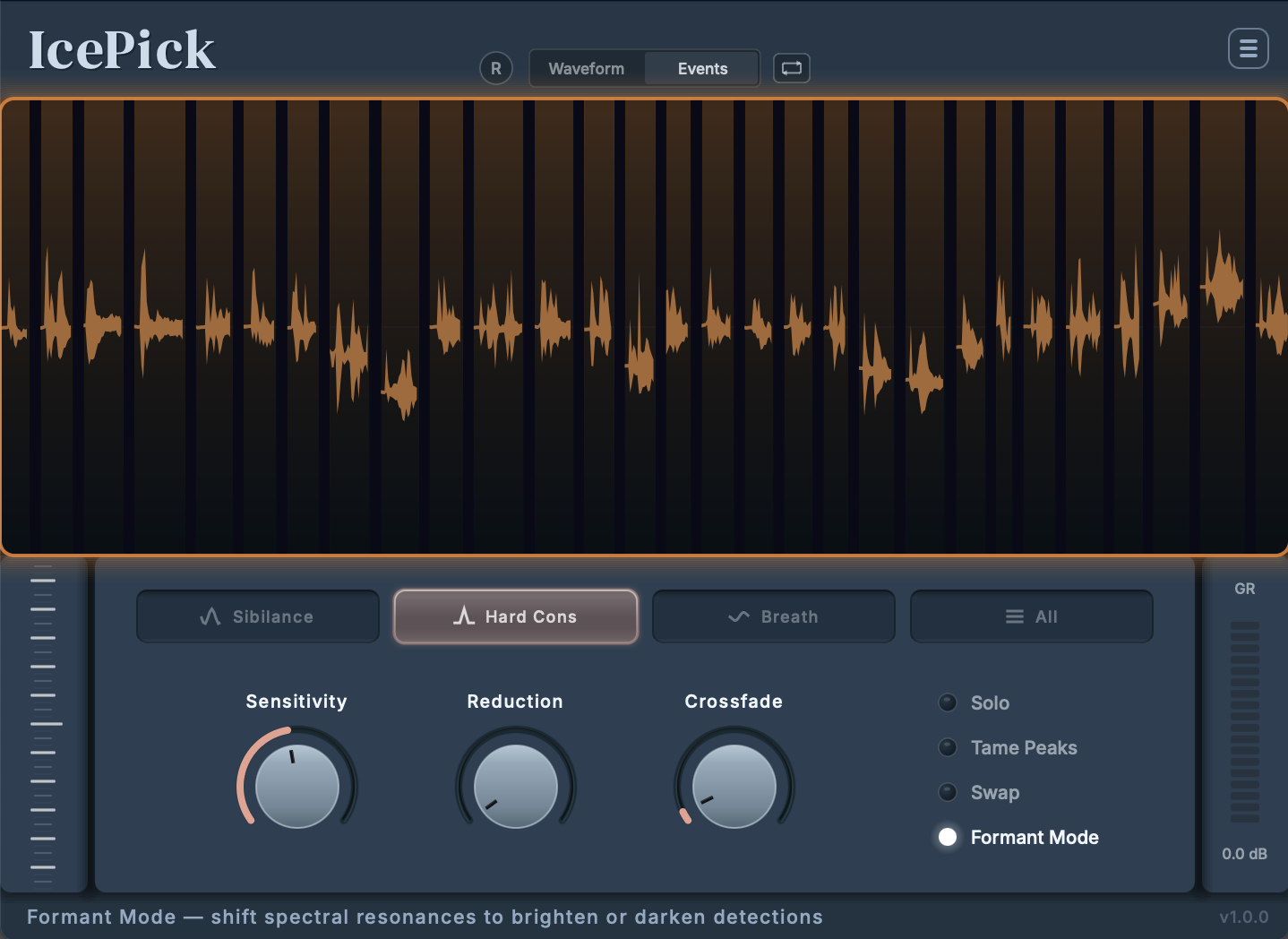Open the hamburger menu icon
Image resolution: width=1288 pixels, height=939 pixels.
coord(1248,48)
